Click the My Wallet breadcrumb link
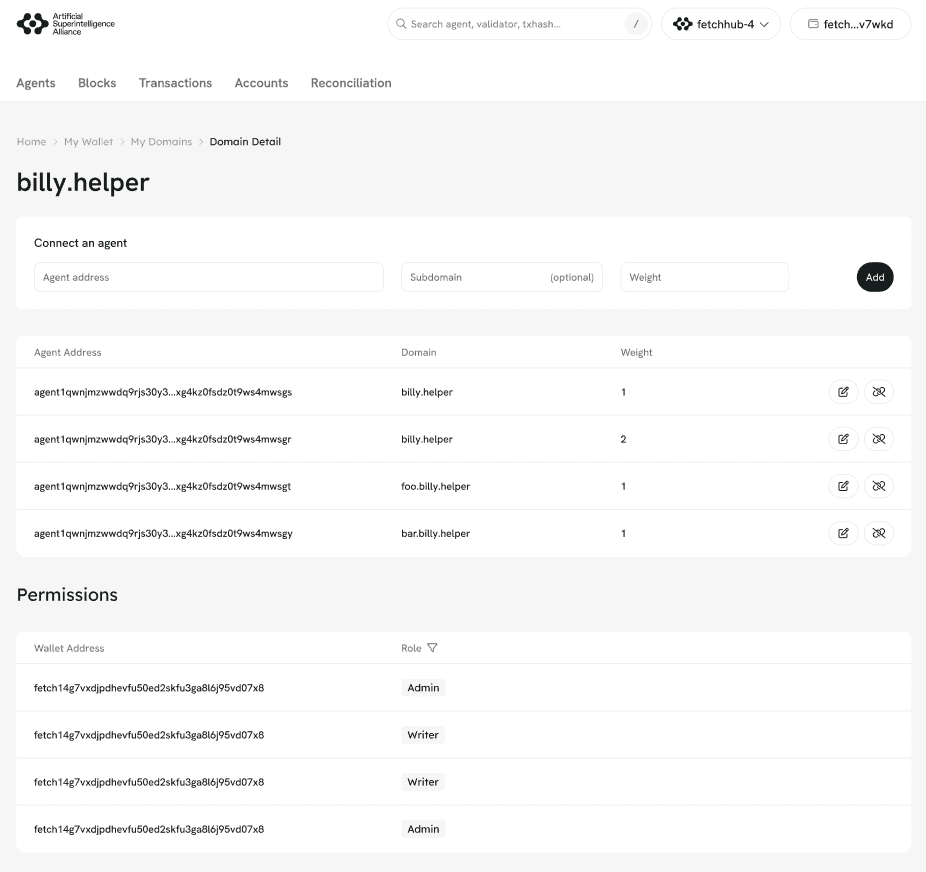The height and width of the screenshot is (872, 926). (89, 142)
